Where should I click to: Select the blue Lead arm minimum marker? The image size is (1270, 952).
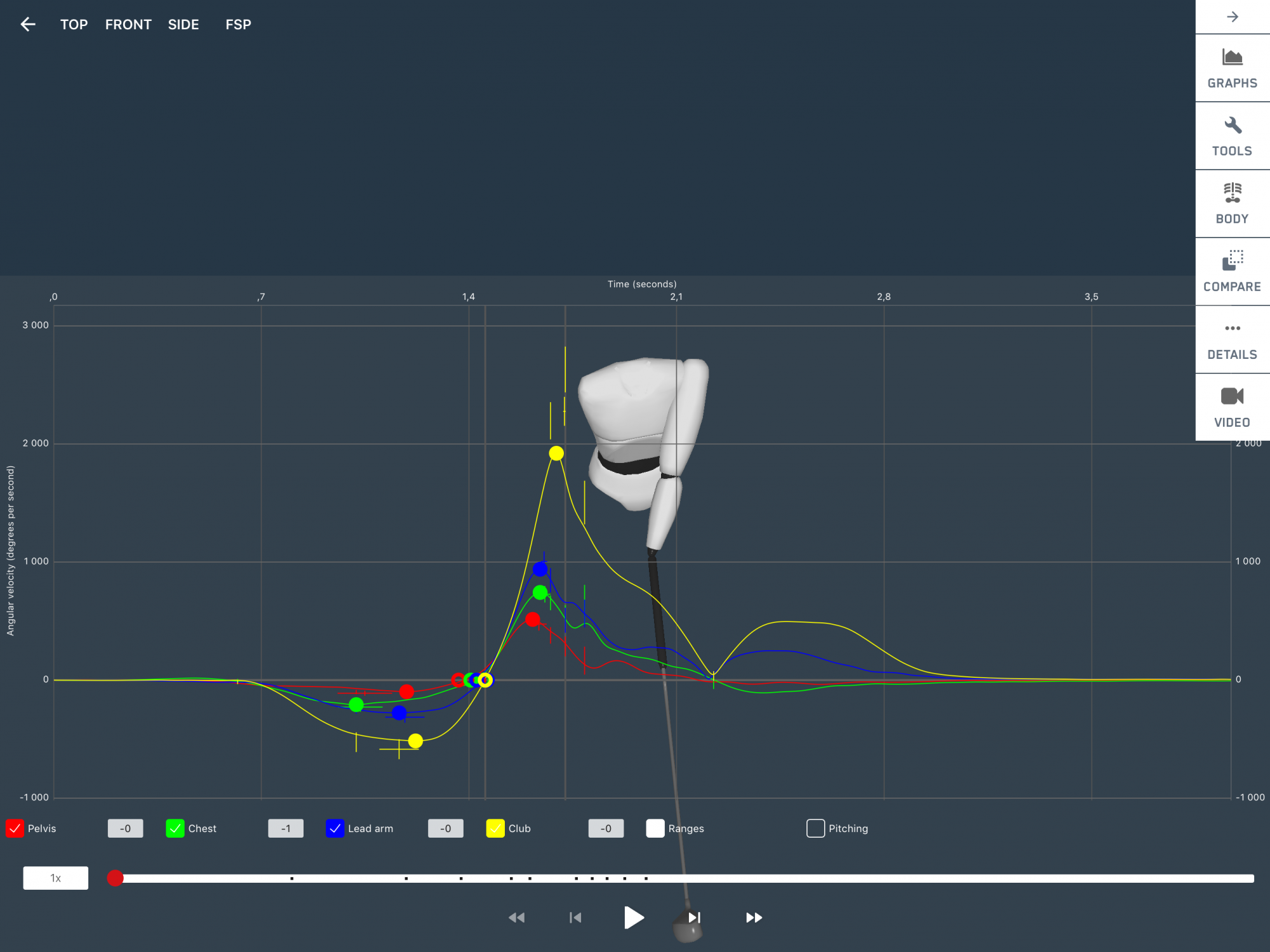399,713
